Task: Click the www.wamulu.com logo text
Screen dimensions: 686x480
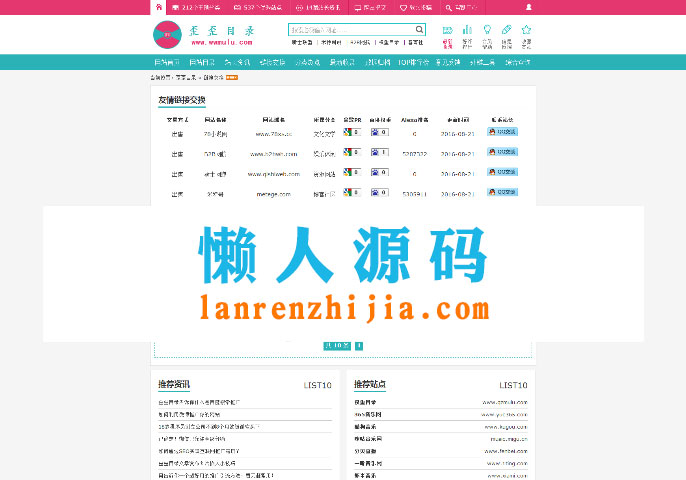Action: click(222, 42)
